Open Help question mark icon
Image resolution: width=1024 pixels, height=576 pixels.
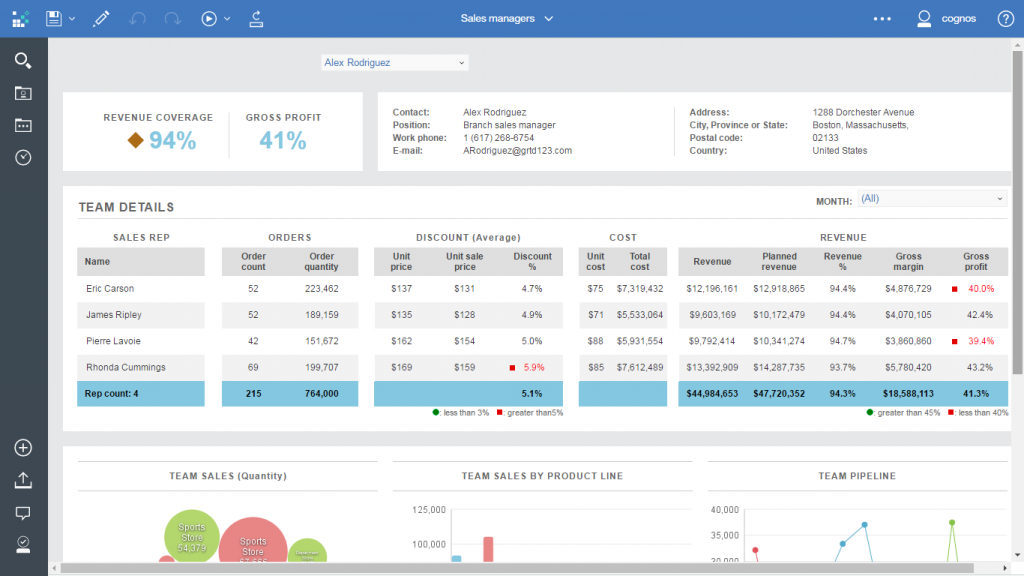pyautogui.click(x=1005, y=18)
